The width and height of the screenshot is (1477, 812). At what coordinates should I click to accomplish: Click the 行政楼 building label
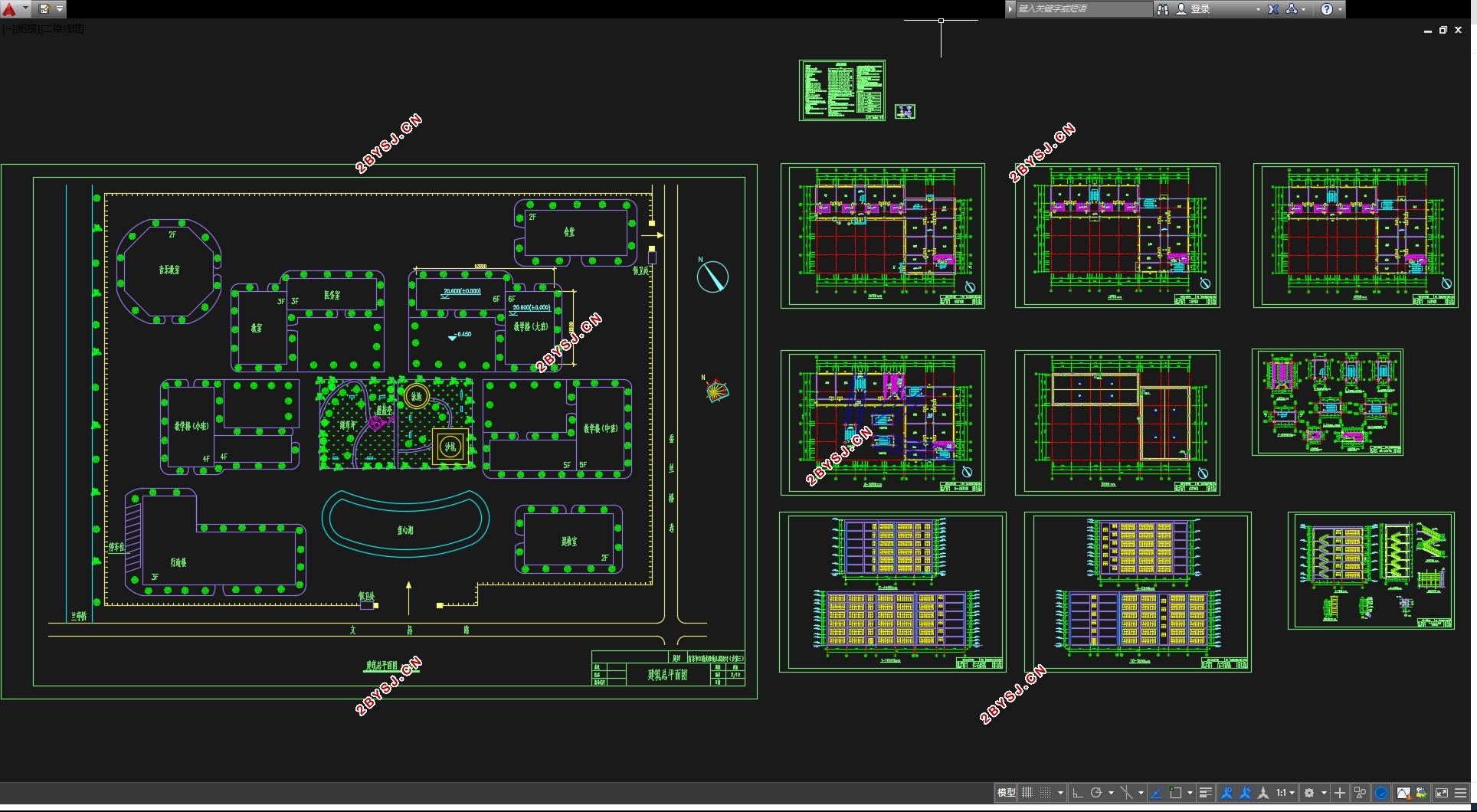click(x=178, y=562)
